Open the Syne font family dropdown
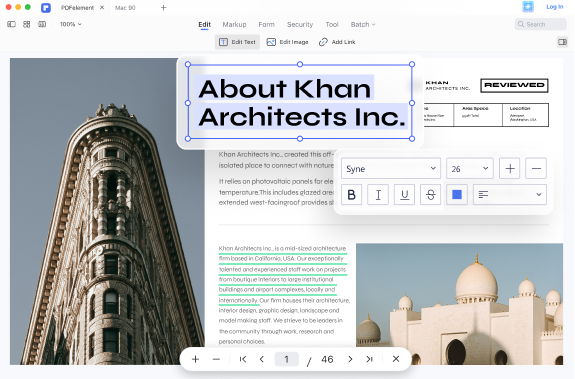Viewport: 575px width, 379px height. (391, 169)
